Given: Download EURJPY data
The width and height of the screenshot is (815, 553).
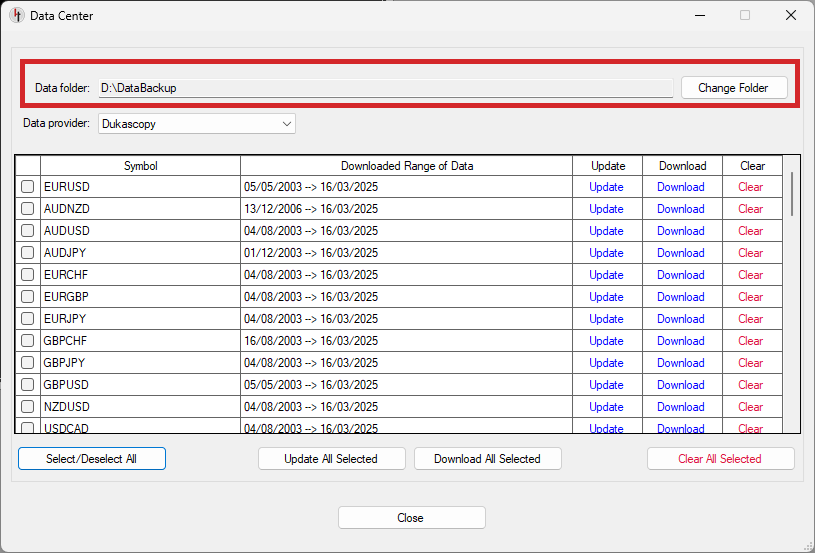Looking at the screenshot, I should (681, 319).
